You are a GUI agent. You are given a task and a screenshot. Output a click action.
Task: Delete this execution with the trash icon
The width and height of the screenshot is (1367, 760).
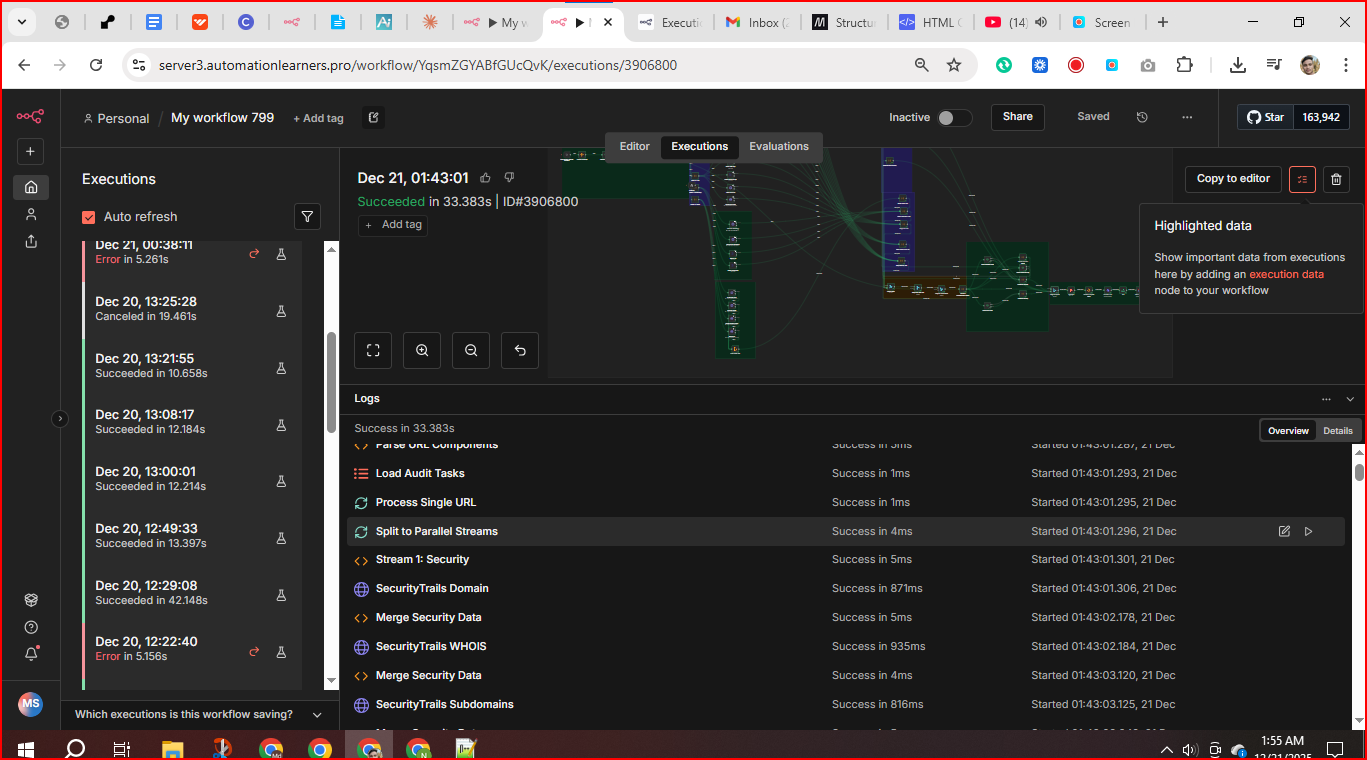click(x=1336, y=179)
